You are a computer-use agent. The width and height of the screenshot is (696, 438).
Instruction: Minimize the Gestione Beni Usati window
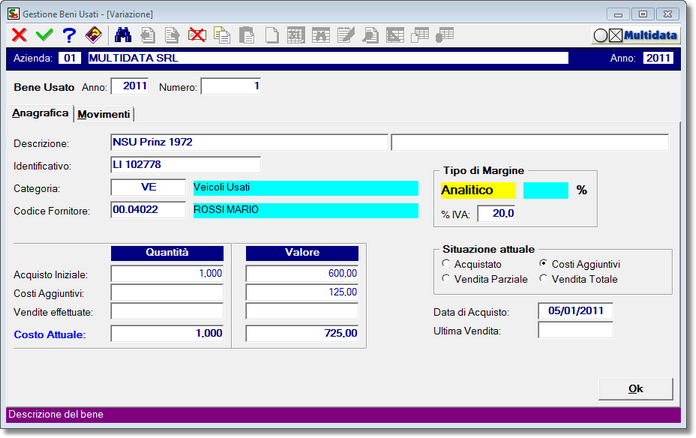[x=618, y=14]
